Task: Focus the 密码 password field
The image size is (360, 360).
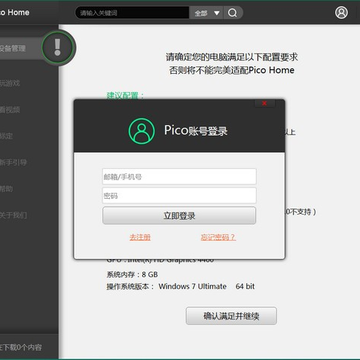Action: coord(179,196)
